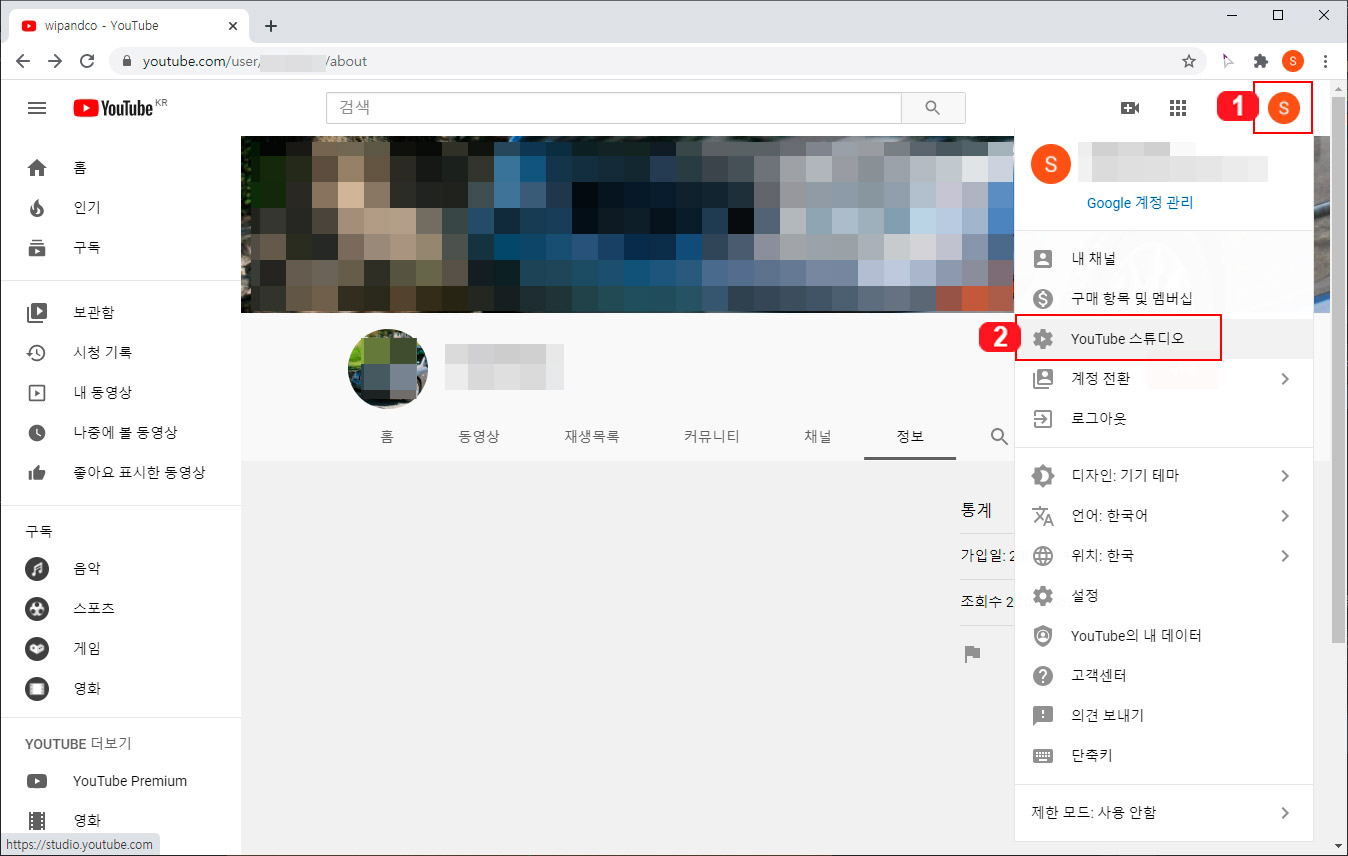Open the video creation (camera) icon
The width and height of the screenshot is (1348, 856).
coord(1129,108)
